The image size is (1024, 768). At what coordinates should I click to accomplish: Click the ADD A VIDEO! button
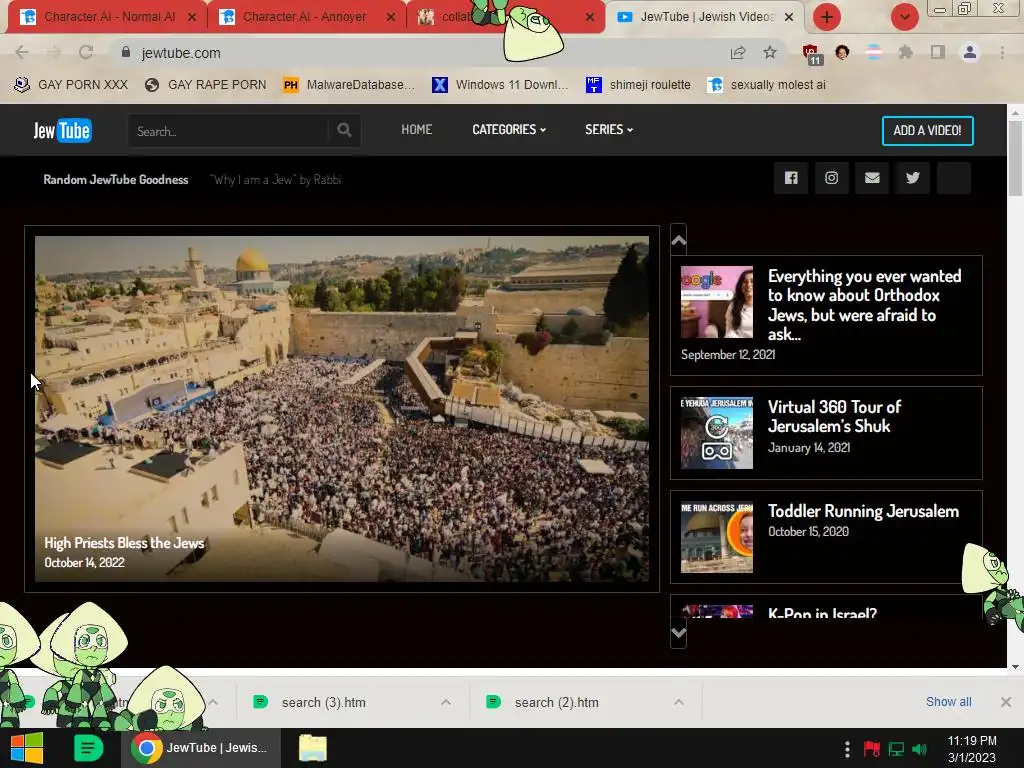pyautogui.click(x=927, y=131)
